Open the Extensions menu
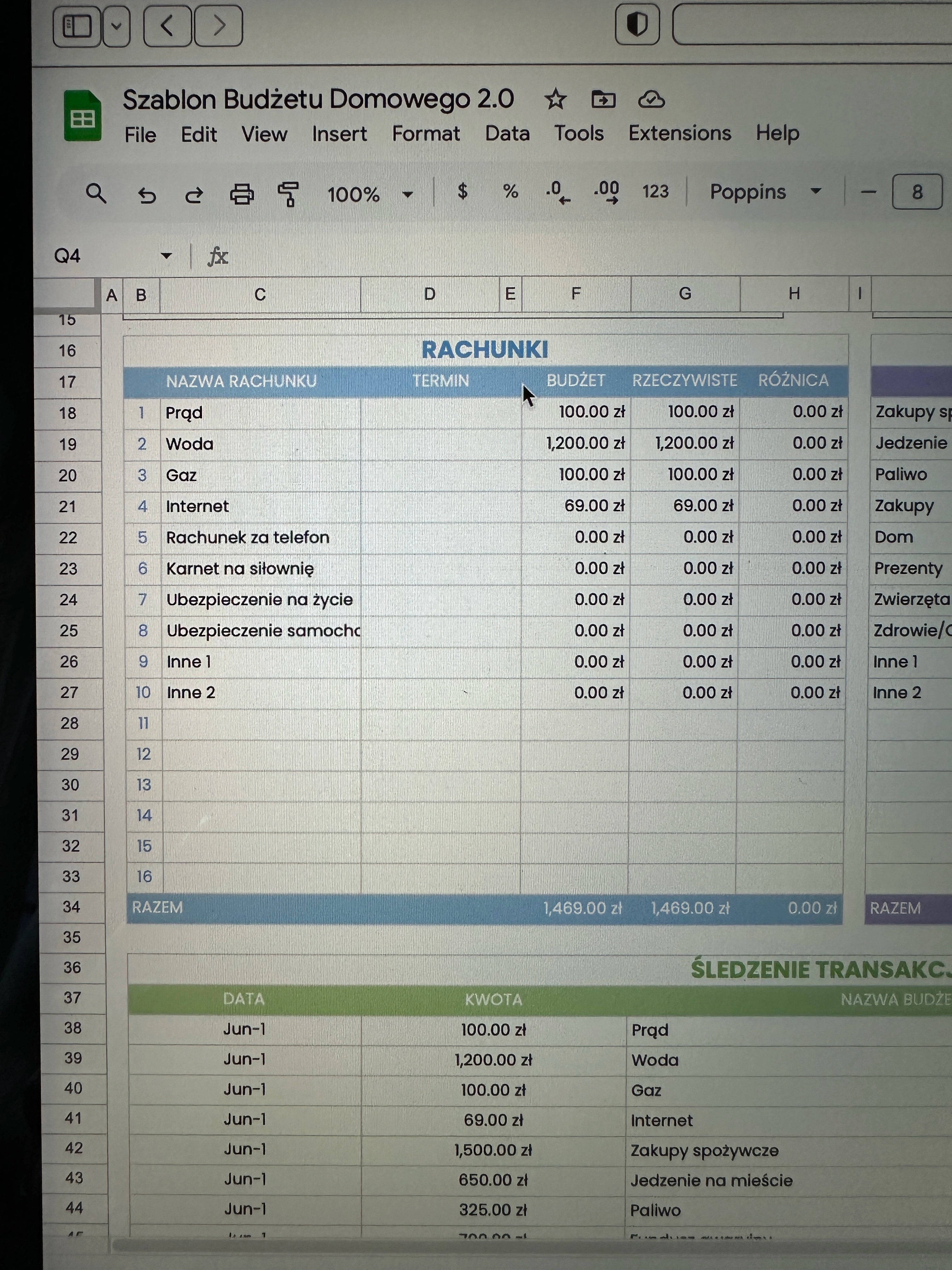 coord(679,133)
